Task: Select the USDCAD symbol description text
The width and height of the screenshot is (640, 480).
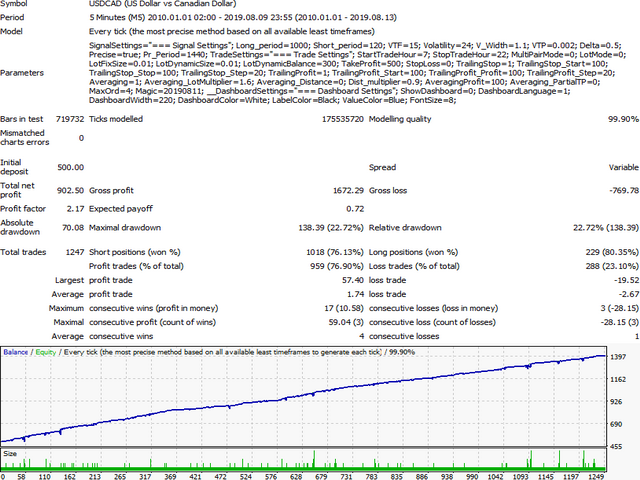Action: [162, 4]
